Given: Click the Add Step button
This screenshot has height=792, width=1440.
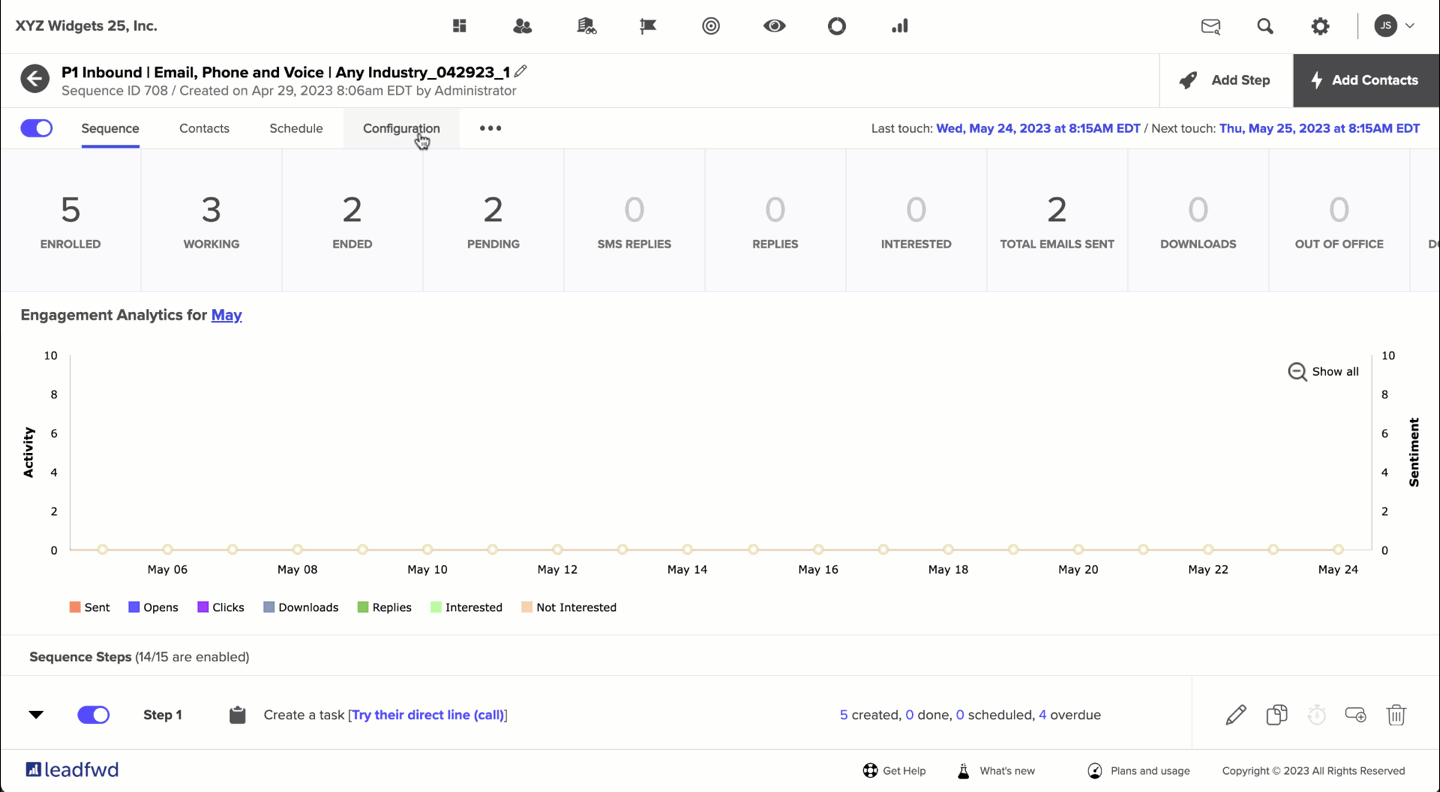Looking at the screenshot, I should pos(1226,80).
